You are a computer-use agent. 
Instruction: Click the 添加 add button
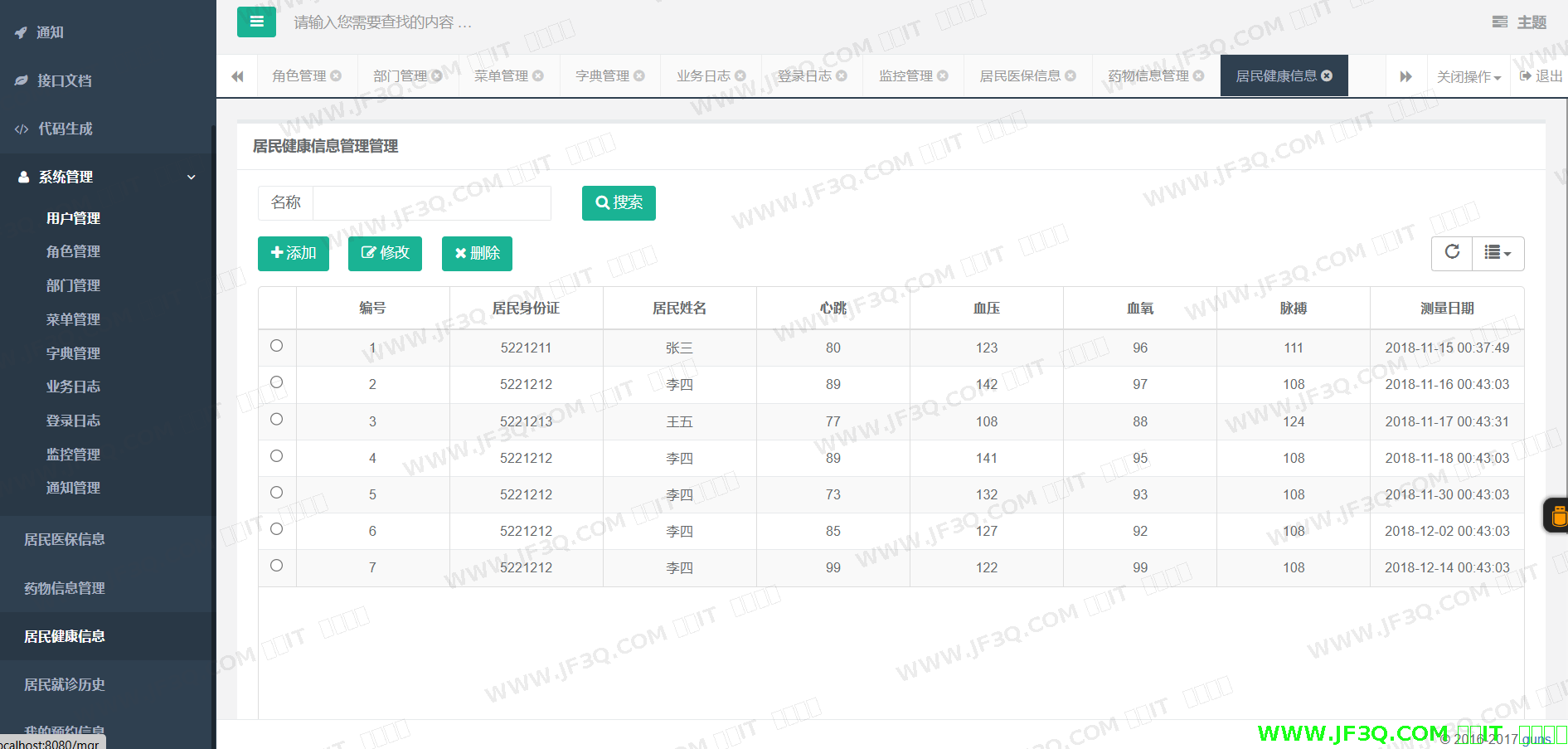(294, 254)
